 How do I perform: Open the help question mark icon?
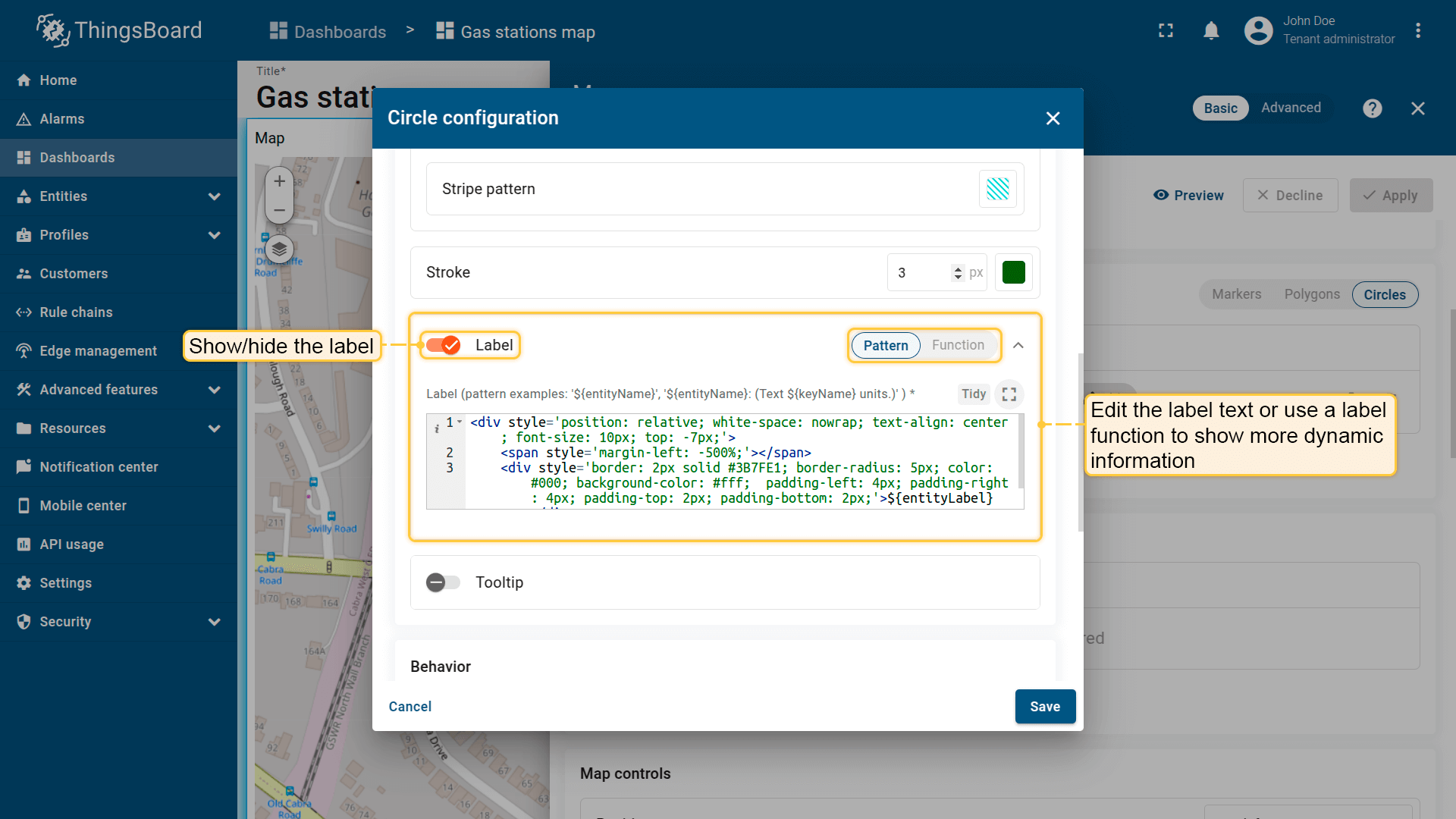[x=1372, y=108]
